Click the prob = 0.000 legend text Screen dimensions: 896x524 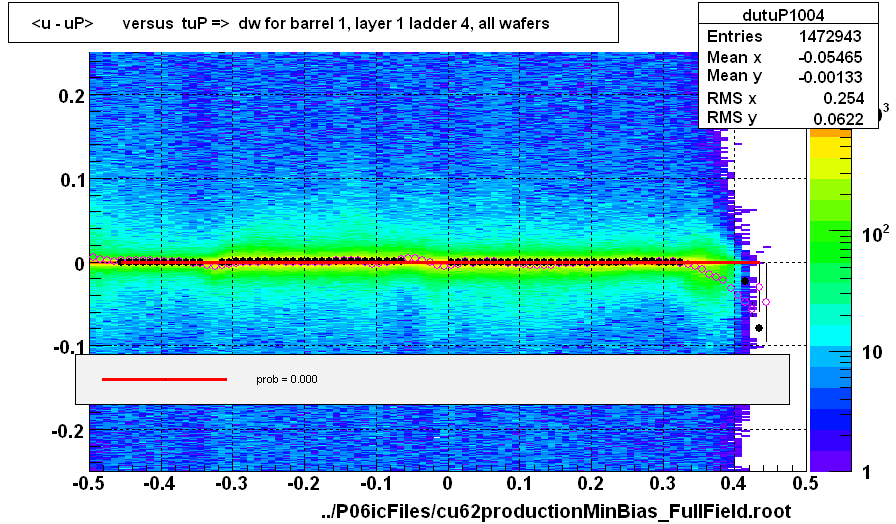pos(287,379)
